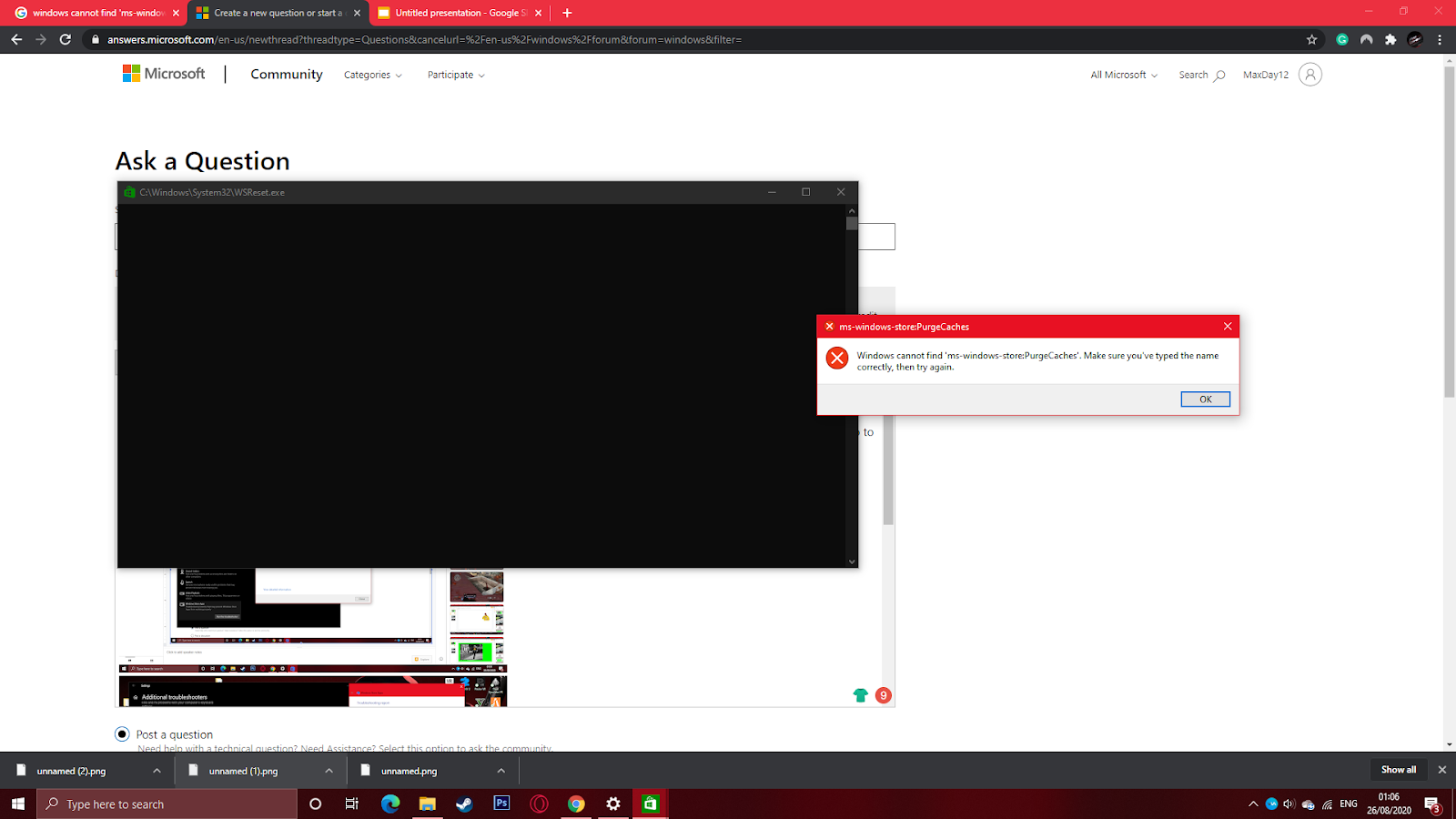Open options for unnamed.png download
The height and width of the screenshot is (819, 1456).
point(500,771)
